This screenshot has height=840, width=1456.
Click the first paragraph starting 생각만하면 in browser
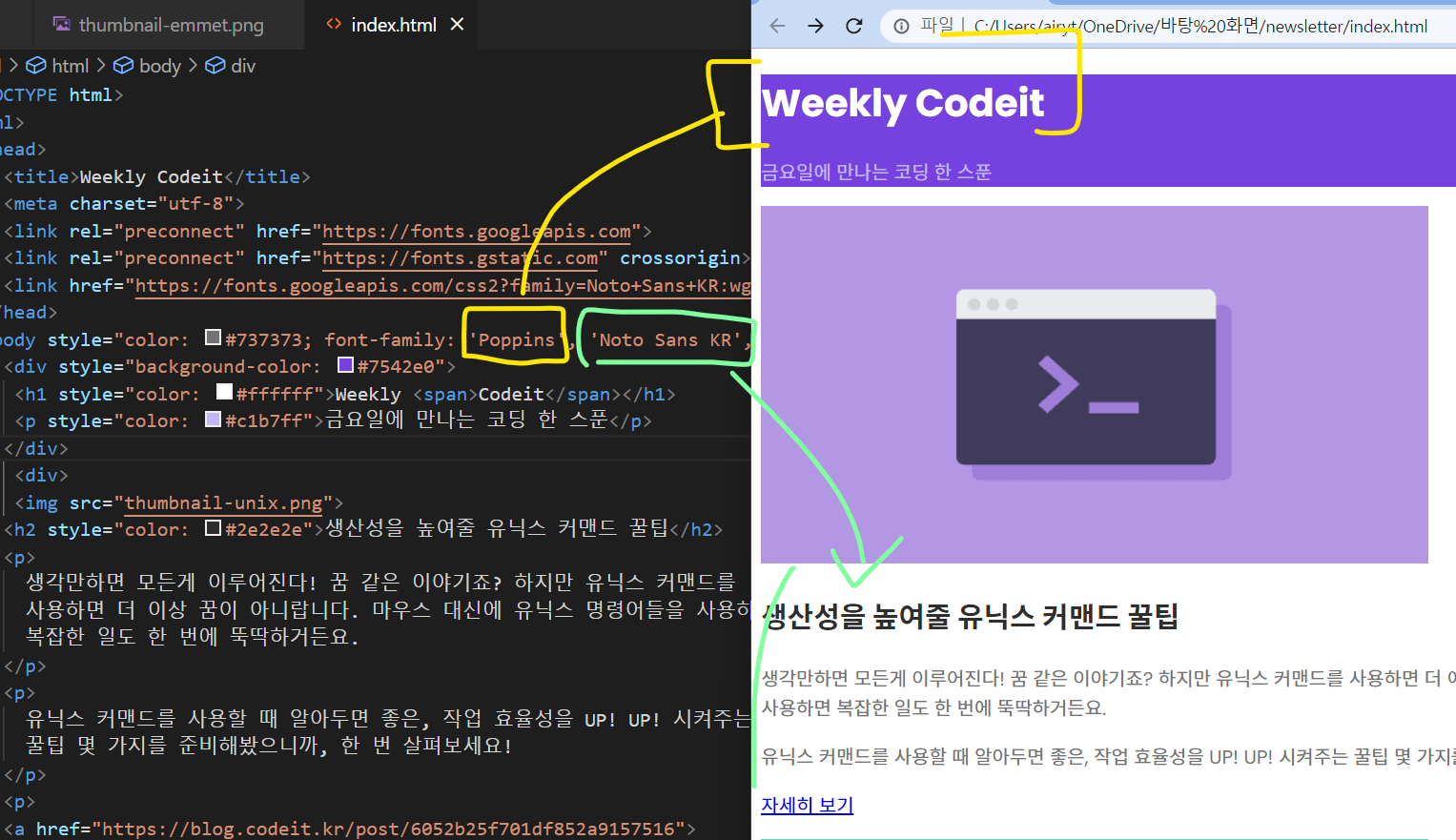tap(1108, 693)
